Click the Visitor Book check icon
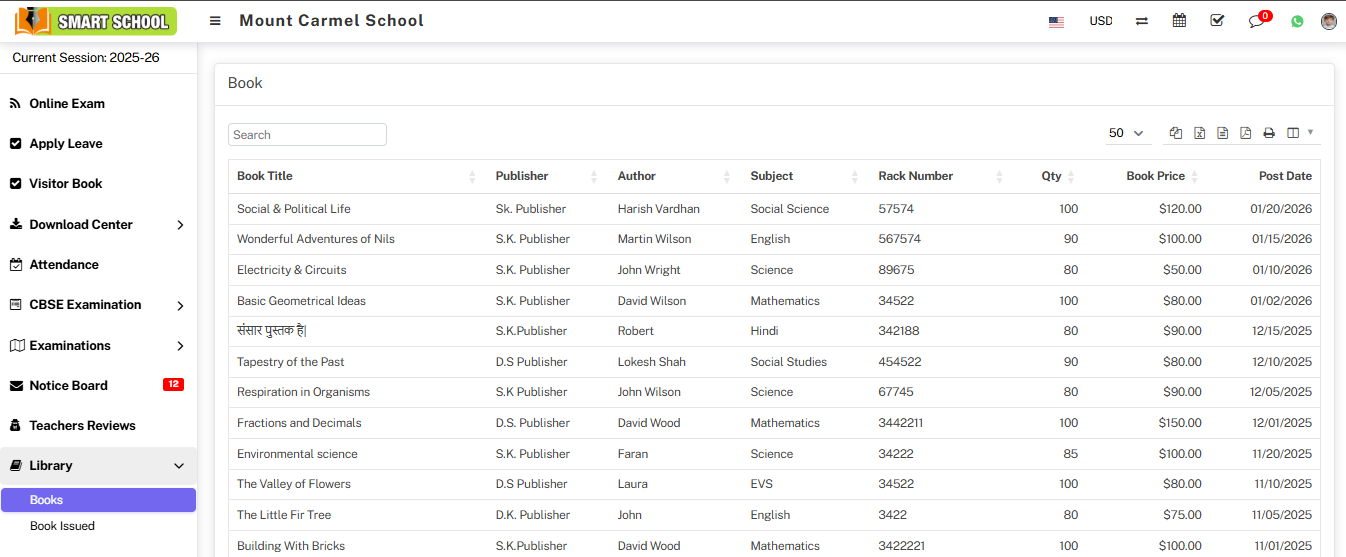The width and height of the screenshot is (1346, 557). click(15, 184)
